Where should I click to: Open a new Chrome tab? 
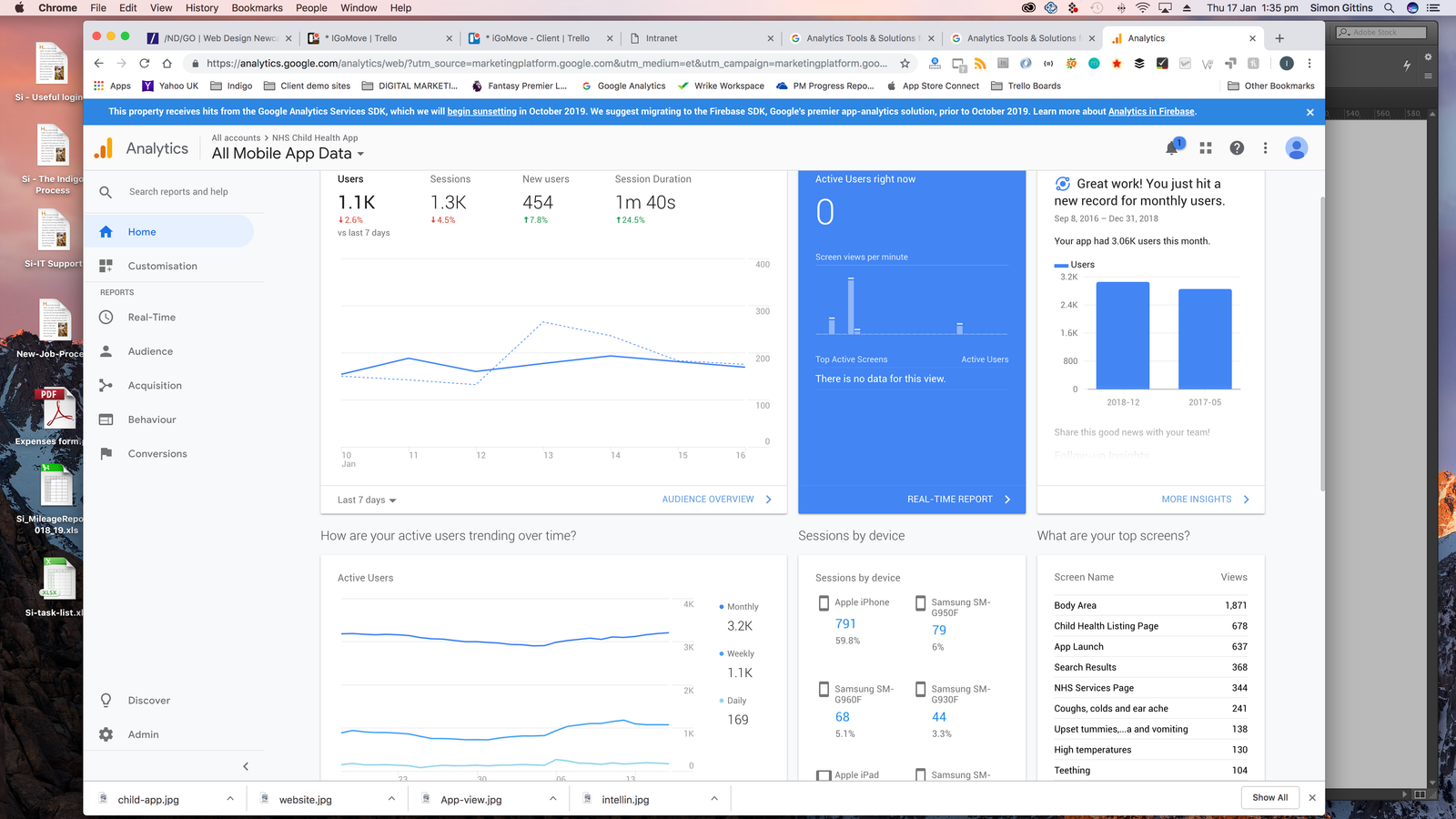tap(1279, 38)
